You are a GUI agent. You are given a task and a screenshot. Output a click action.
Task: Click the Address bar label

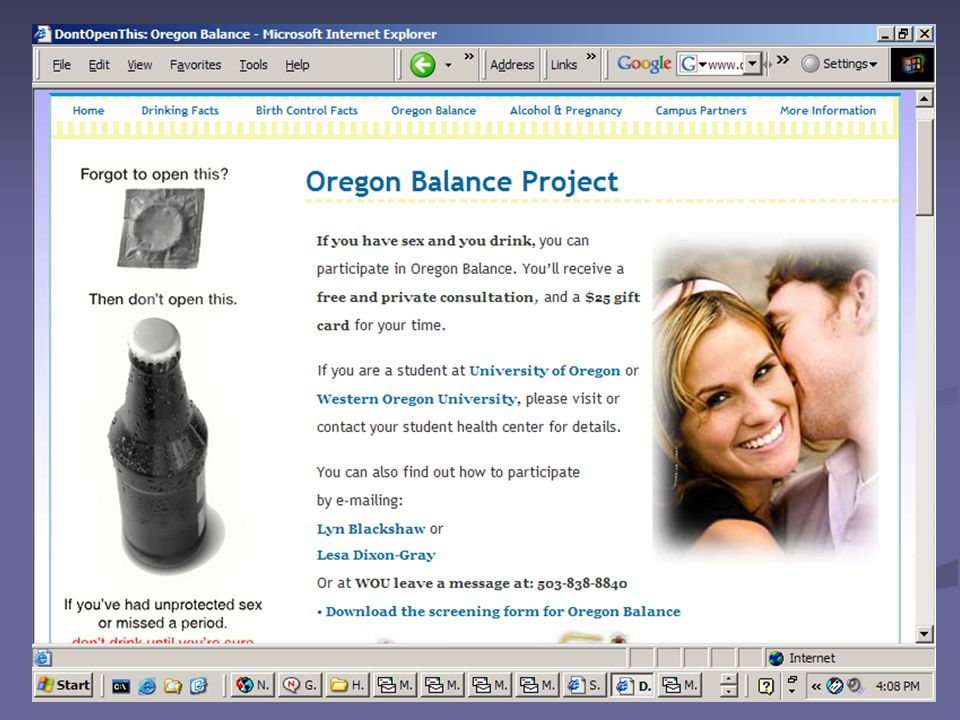tap(512, 65)
